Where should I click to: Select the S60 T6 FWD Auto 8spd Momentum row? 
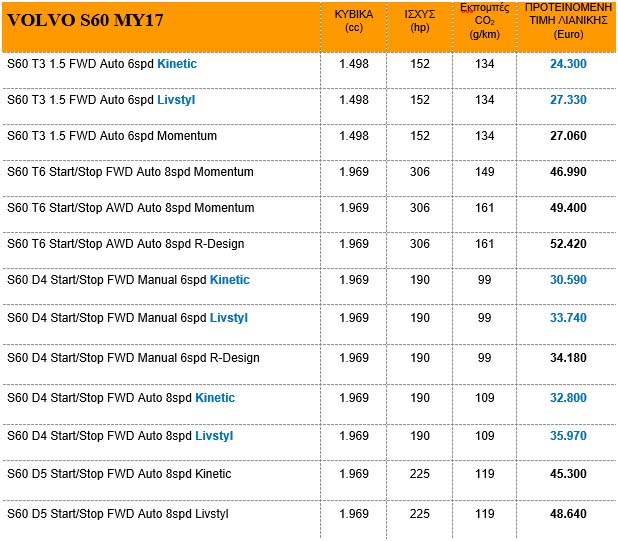click(130, 172)
